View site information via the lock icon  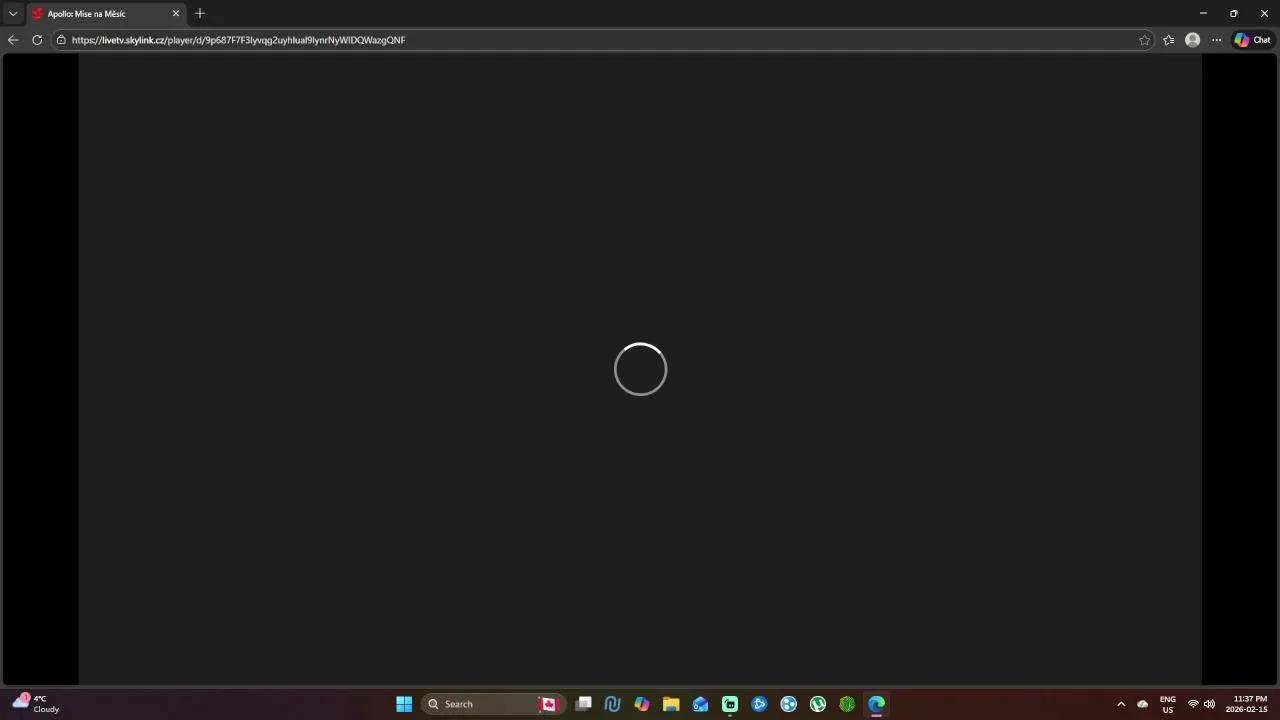click(60, 40)
